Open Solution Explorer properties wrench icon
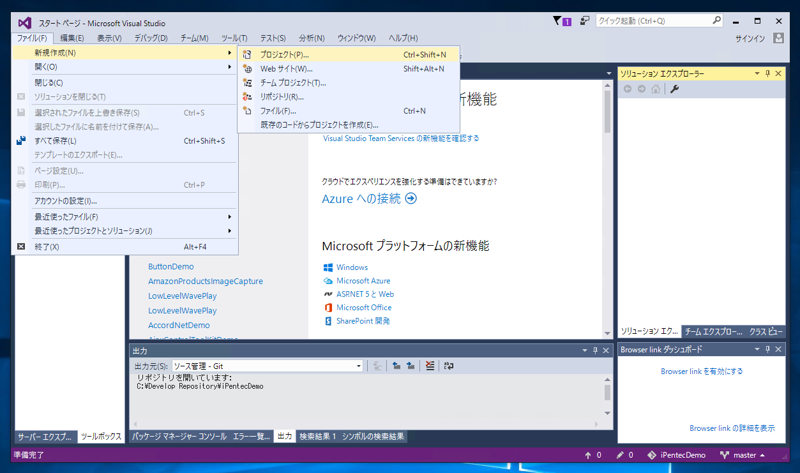This screenshot has height=473, width=800. tap(674, 89)
